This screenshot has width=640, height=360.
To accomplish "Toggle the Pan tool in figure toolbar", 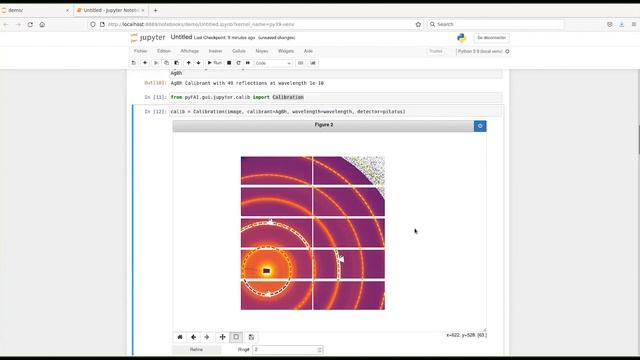I will 222,337.
